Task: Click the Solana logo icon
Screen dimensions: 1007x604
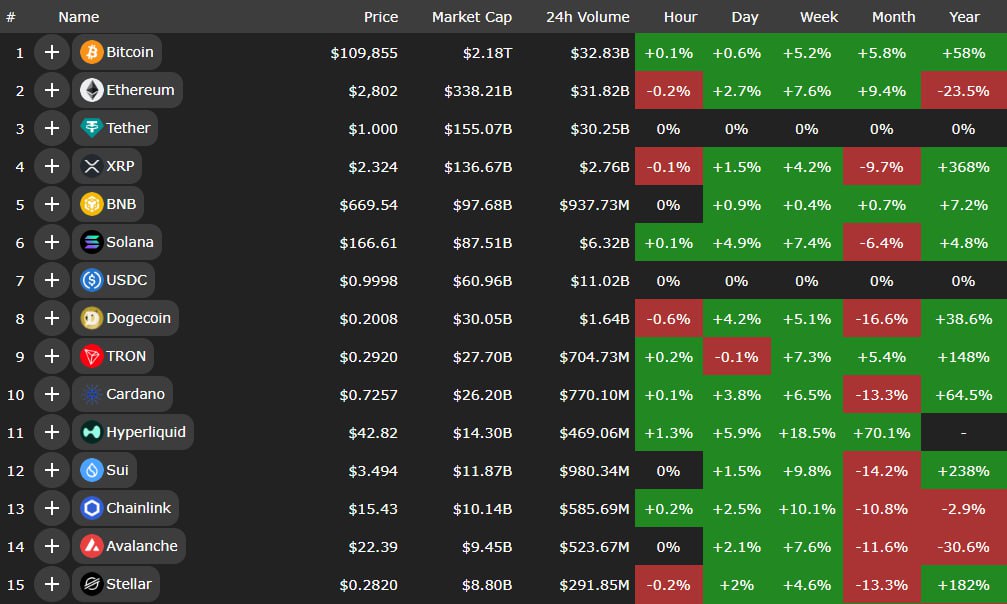Action: (x=92, y=242)
